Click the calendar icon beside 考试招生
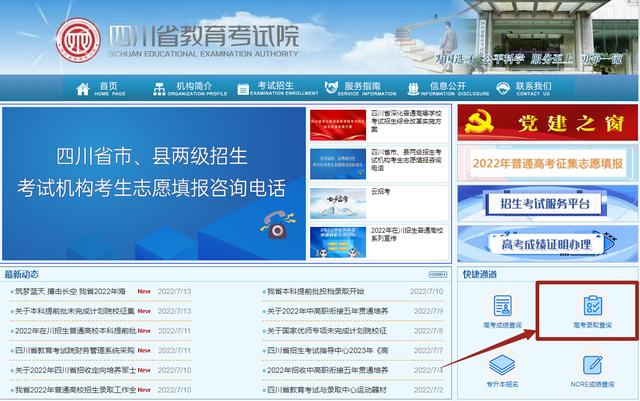Screen dimensions: 640x401 [243, 89]
